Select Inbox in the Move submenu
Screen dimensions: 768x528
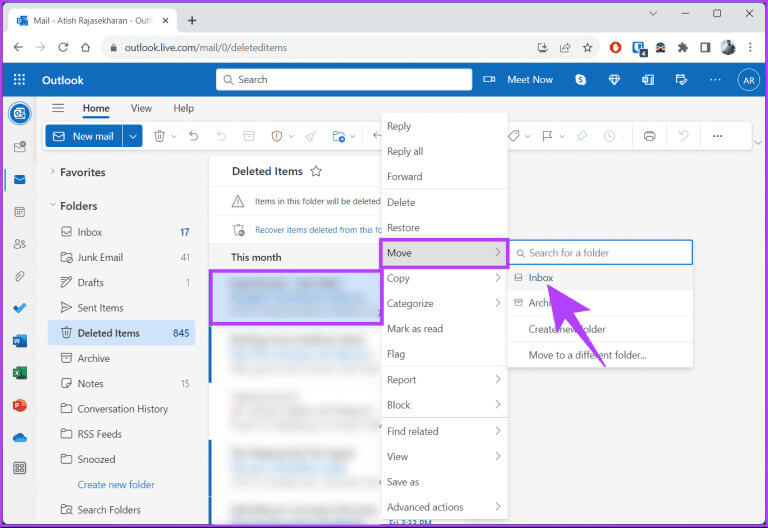click(600, 278)
